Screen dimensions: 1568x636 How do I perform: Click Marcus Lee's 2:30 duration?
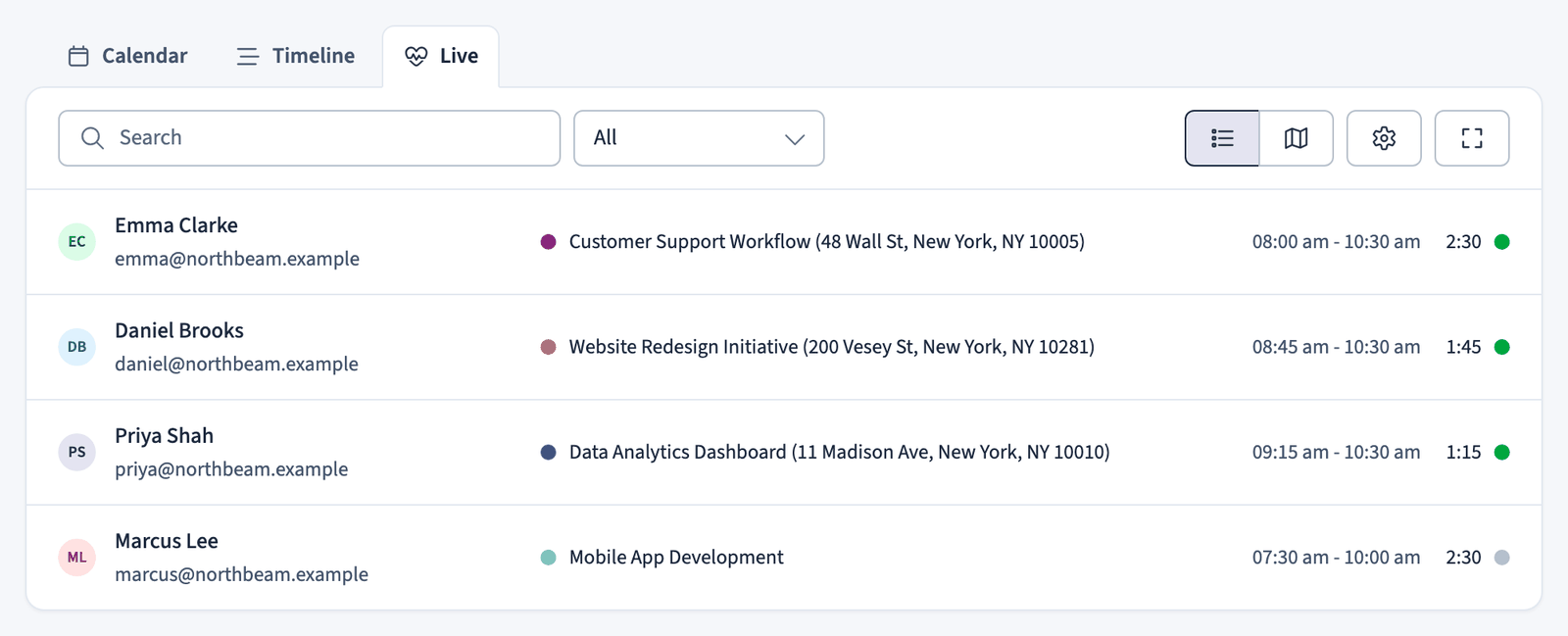click(x=1463, y=558)
